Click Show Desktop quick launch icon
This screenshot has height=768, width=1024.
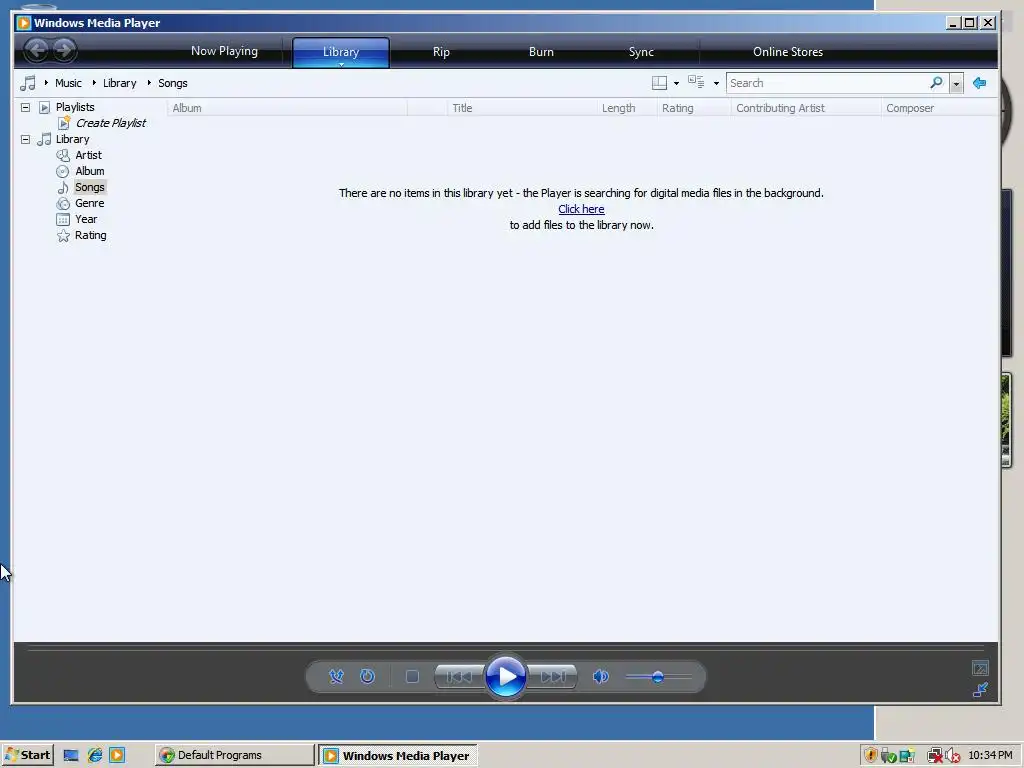pyautogui.click(x=71, y=756)
